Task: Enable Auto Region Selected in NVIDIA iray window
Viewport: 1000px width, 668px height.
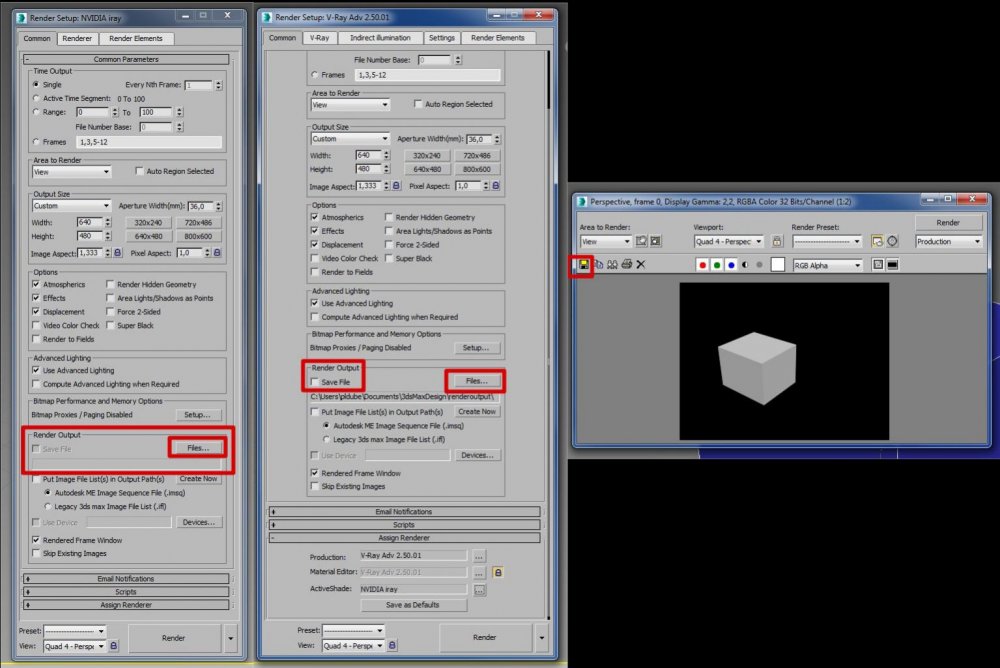Action: click(x=139, y=171)
